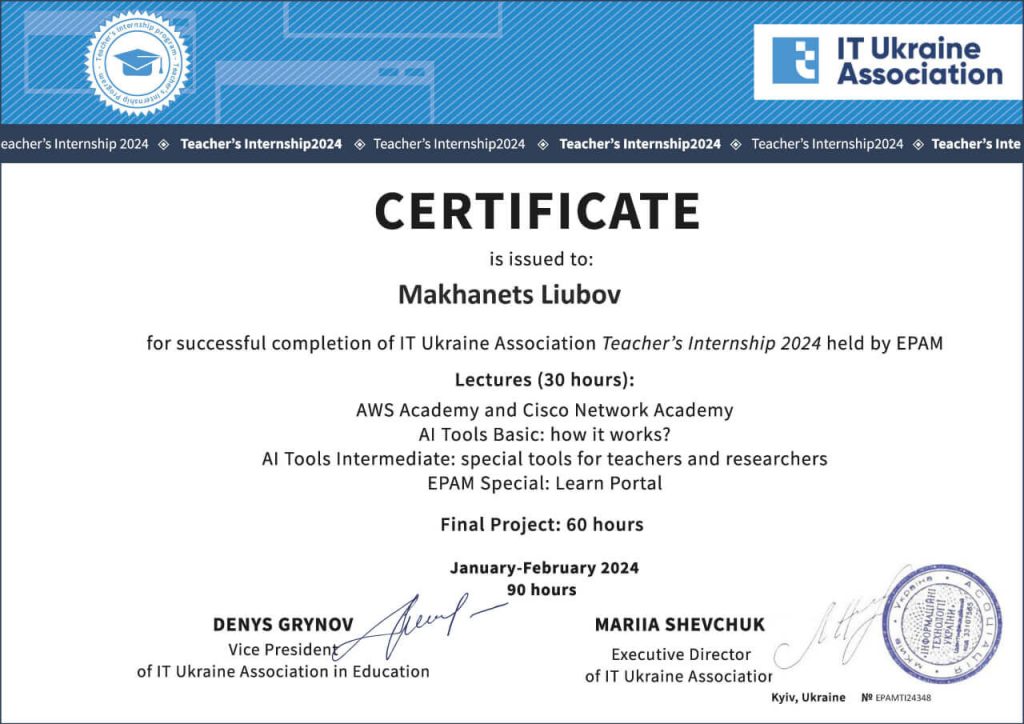Click the line below "Executive Director"

(x=679, y=676)
